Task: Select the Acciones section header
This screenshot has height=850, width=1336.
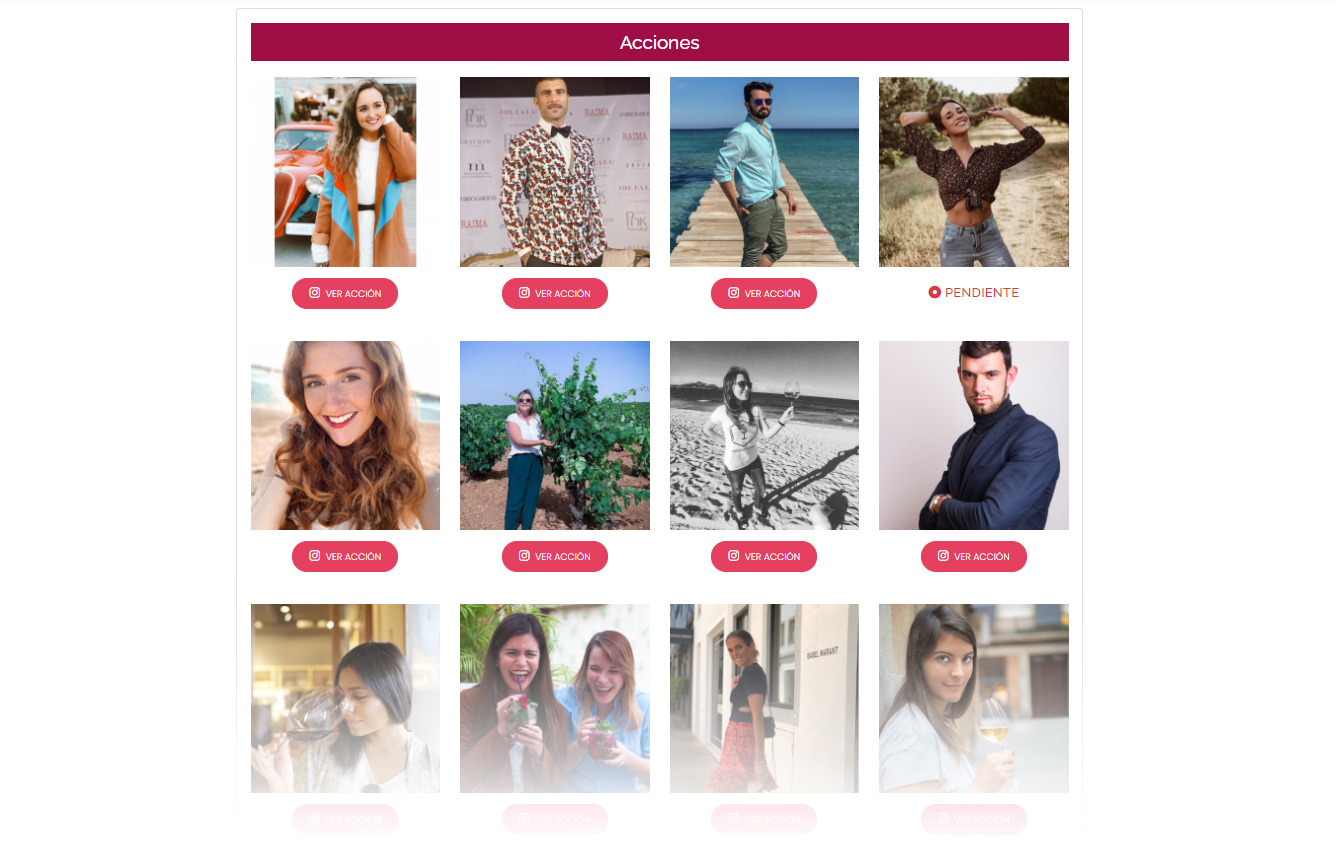Action: click(660, 42)
